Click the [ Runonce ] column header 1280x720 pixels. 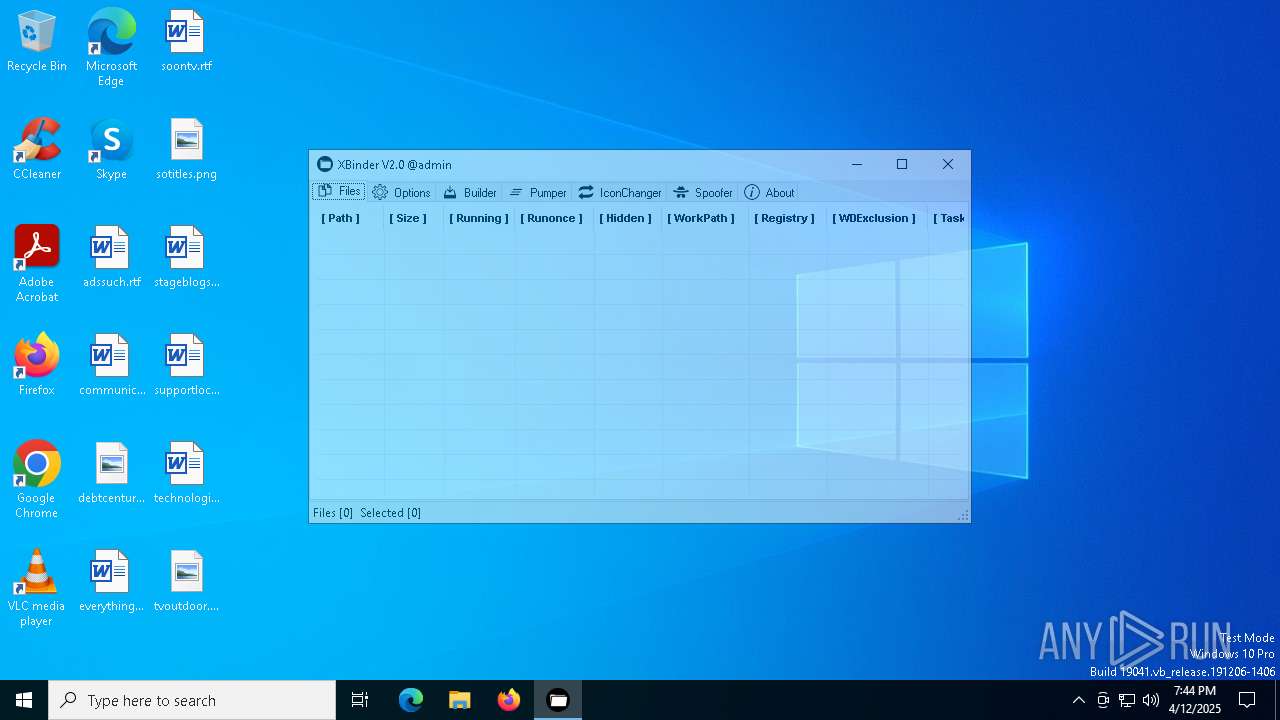[551, 218]
